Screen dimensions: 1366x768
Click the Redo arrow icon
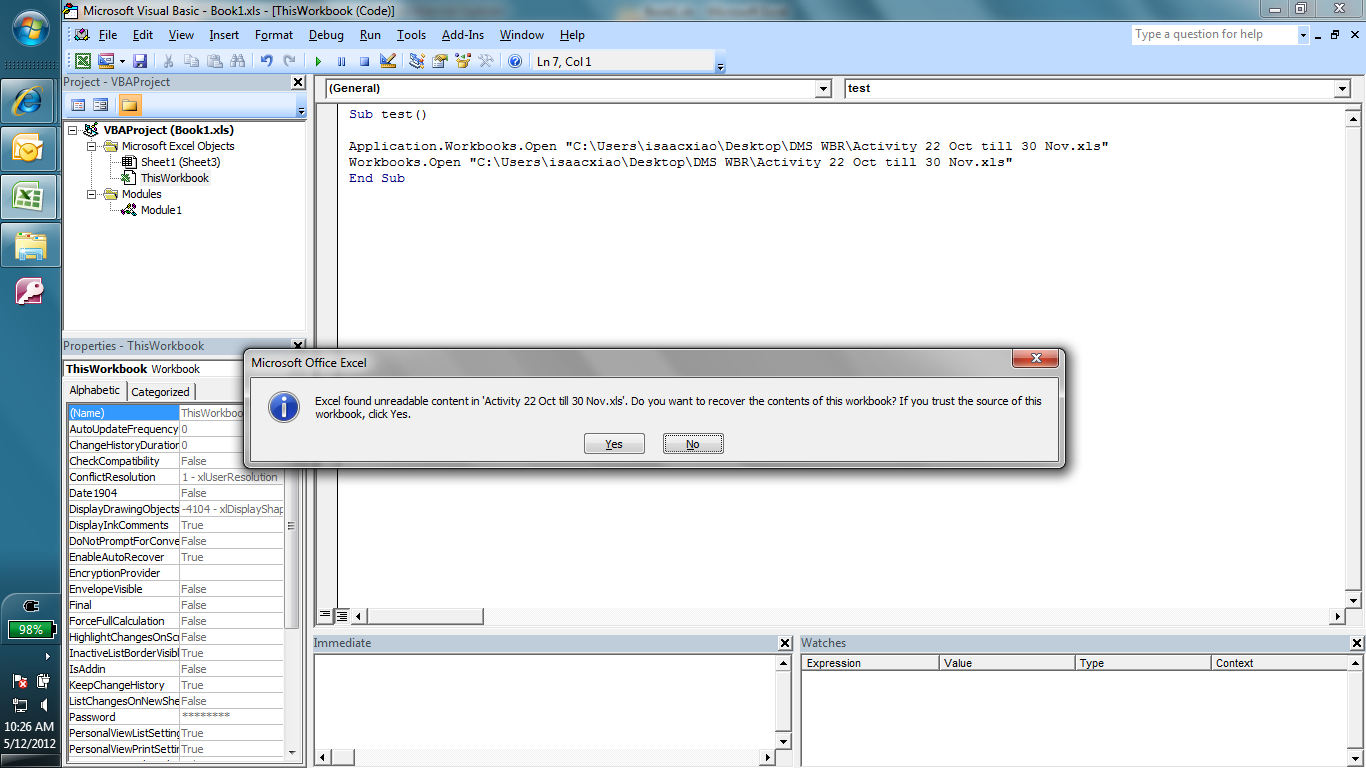[289, 61]
